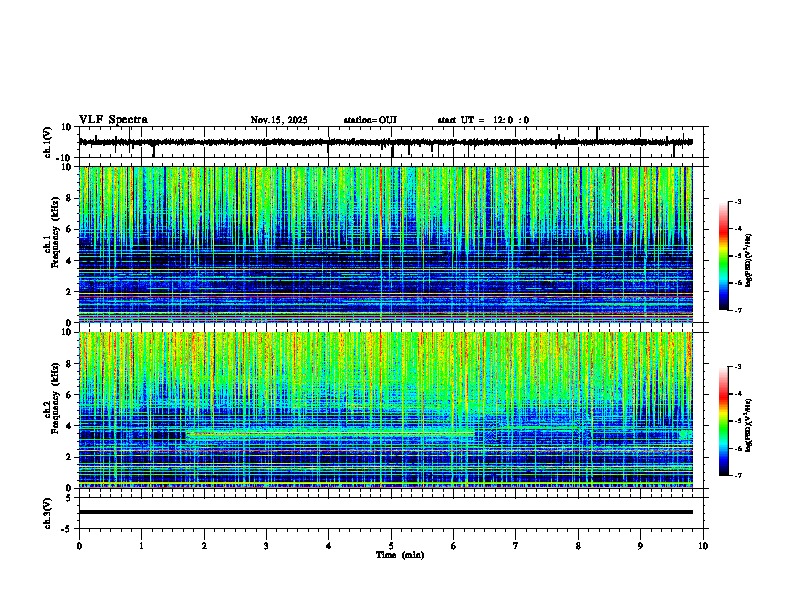Image resolution: width=792 pixels, height=612 pixels.
Task: Click the "VLF Spectra" title text
Action: 113,120
